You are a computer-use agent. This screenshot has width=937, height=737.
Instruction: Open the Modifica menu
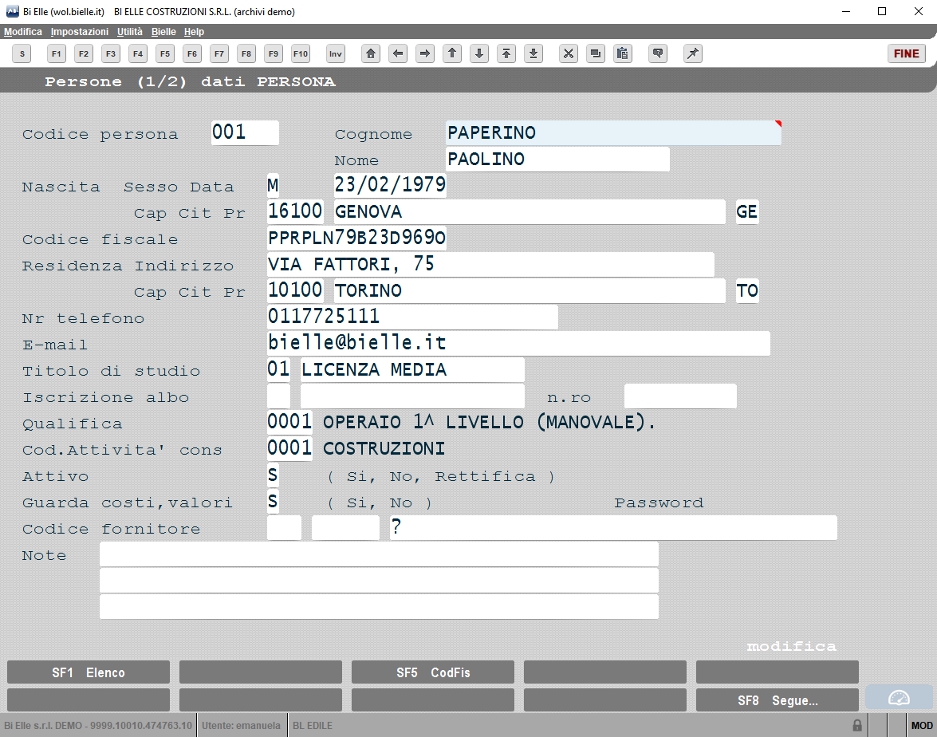(23, 32)
